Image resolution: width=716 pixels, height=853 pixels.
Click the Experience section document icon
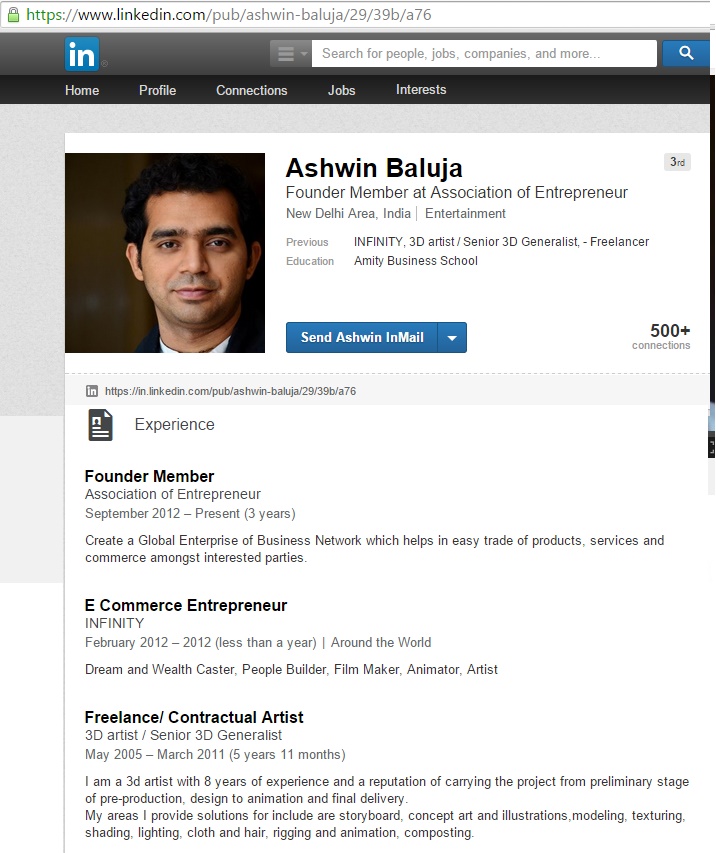100,425
